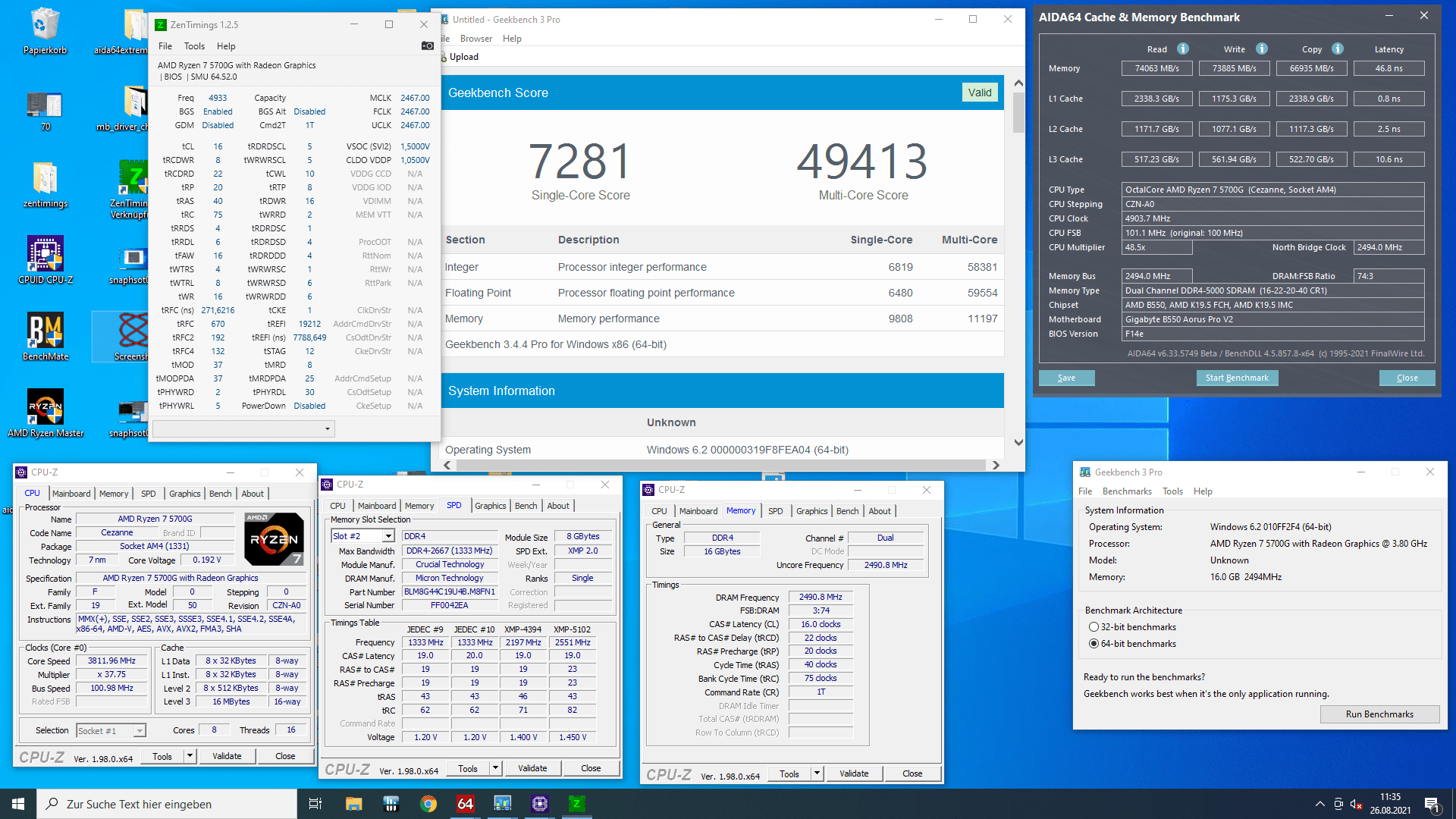
Task: Switch to the Mainboard tab in CPU-Z
Action: pos(71,494)
